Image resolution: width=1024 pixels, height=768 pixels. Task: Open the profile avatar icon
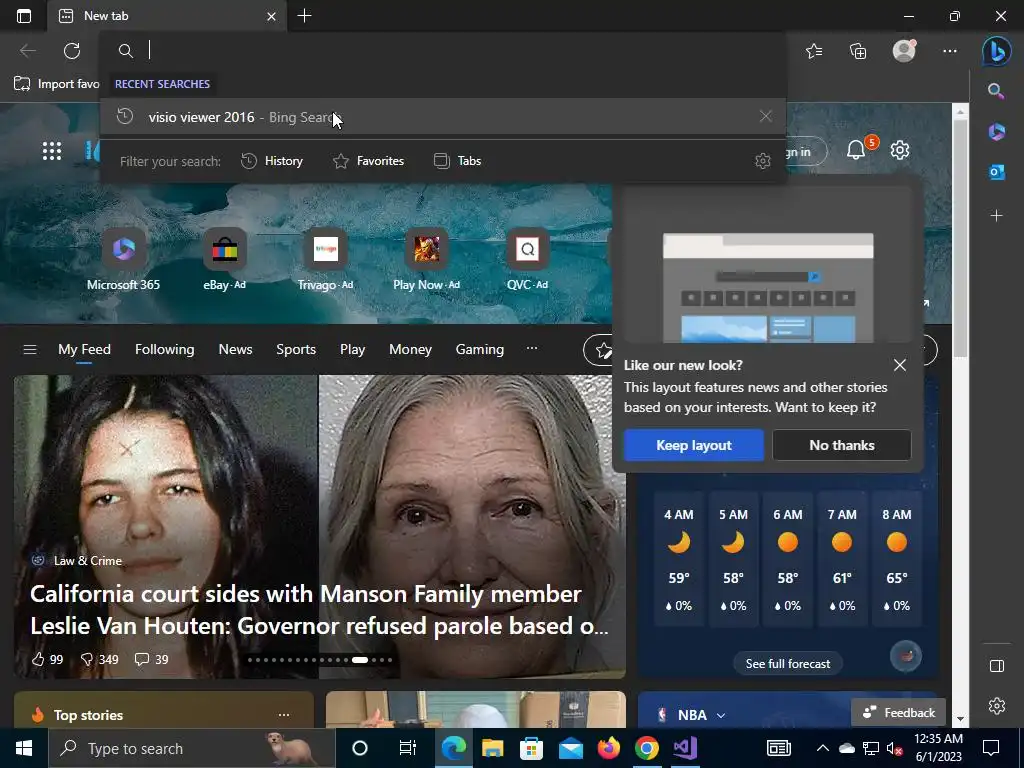coord(904,50)
